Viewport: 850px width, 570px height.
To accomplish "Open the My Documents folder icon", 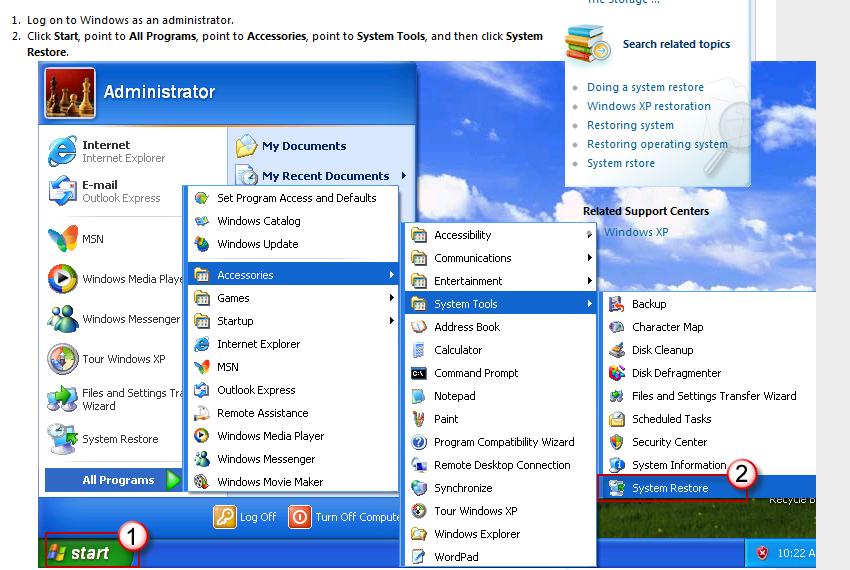I will [246, 145].
